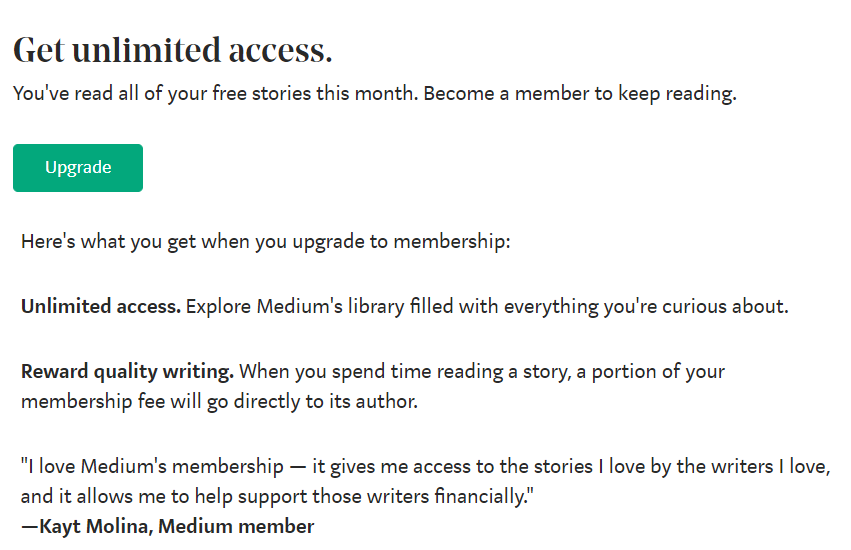Click 'a portion of your' phrase
Image resolution: width=851 pixels, height=550 pixels.
pos(650,372)
